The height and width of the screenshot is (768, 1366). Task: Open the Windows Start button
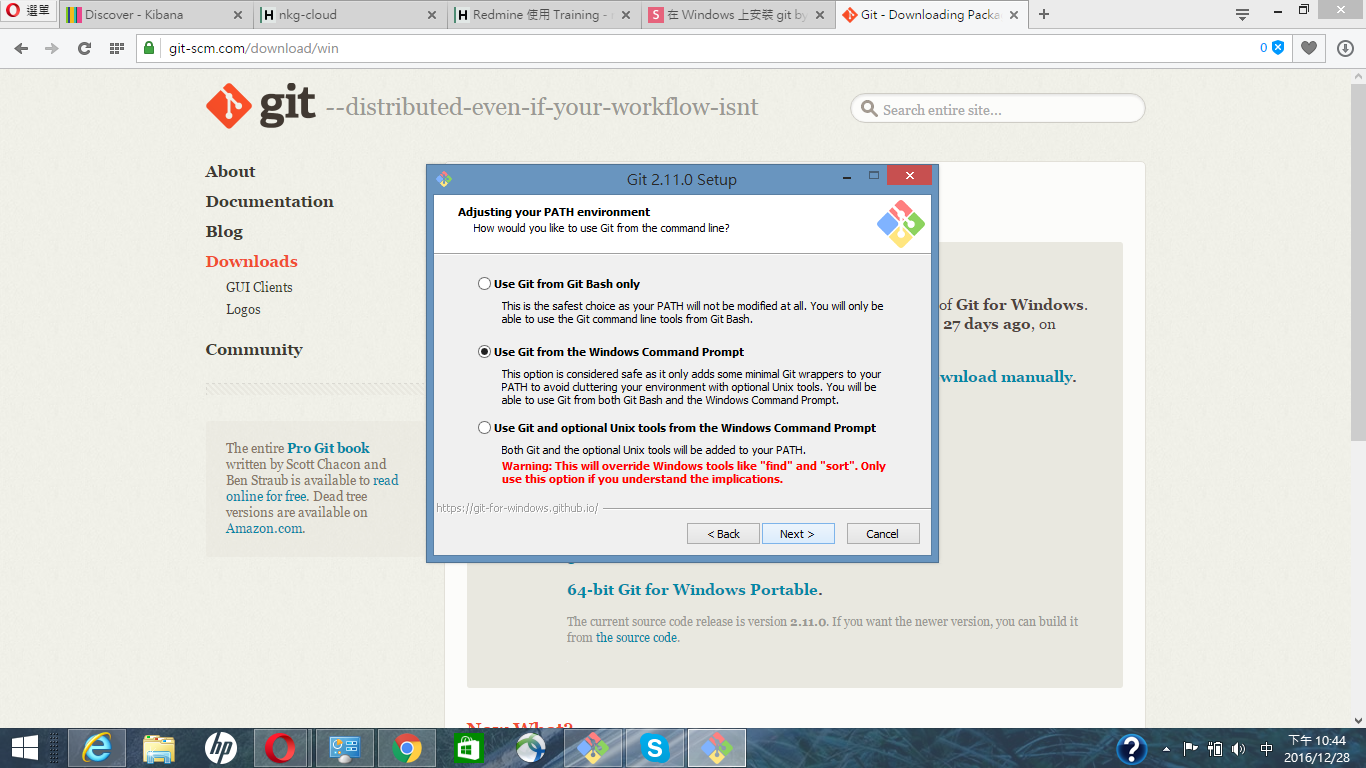[x=25, y=747]
